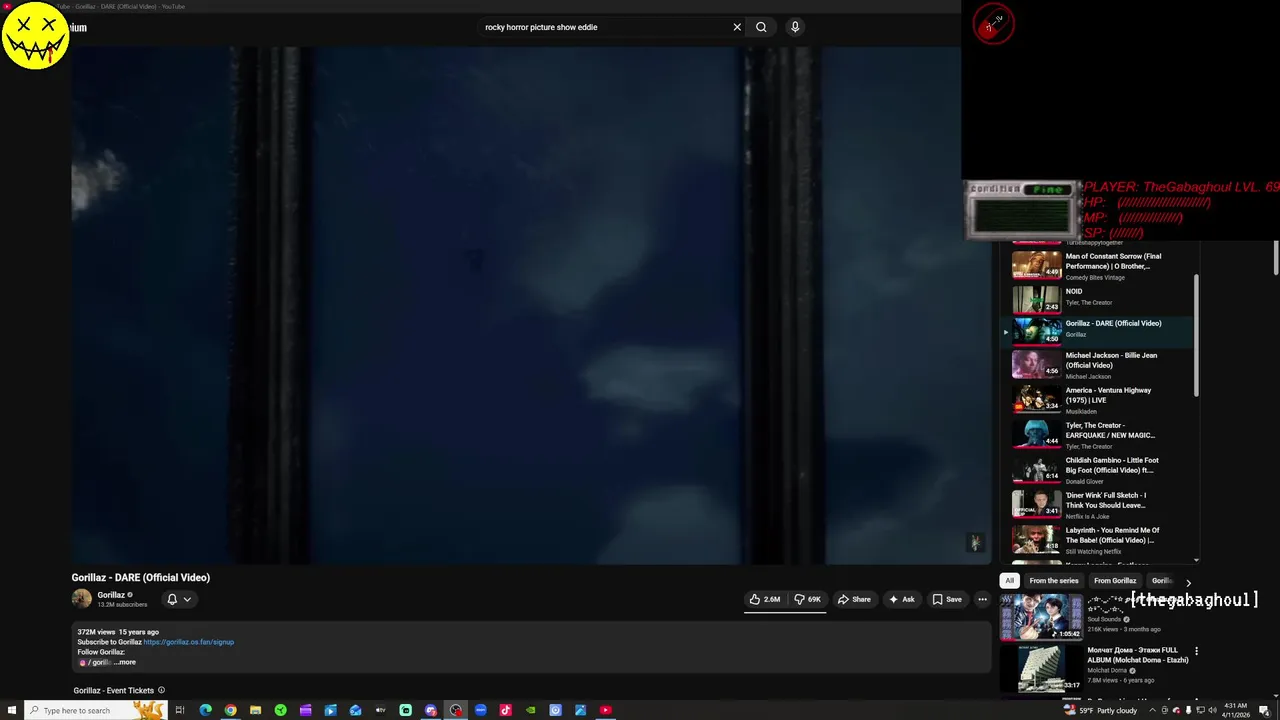Open Gorillaz channel avatar

(81, 599)
